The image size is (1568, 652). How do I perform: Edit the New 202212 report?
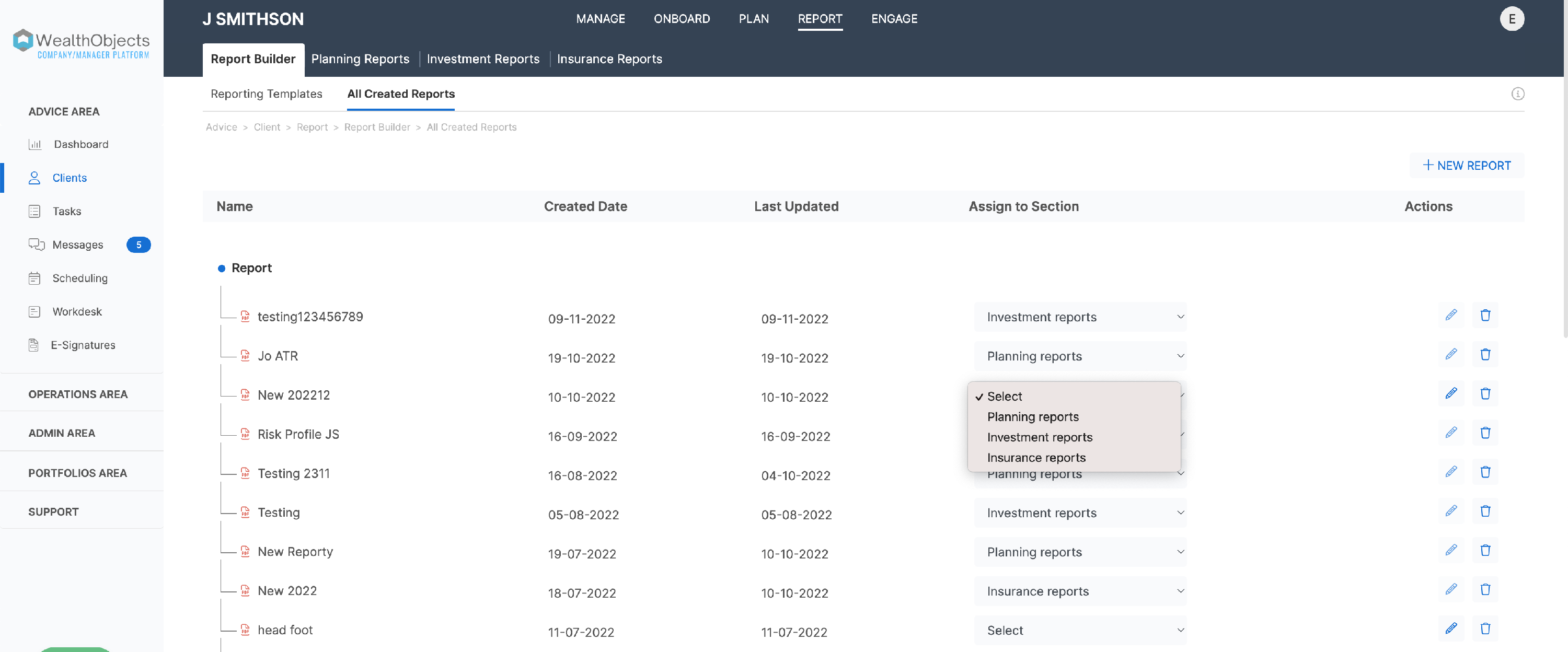1451,393
